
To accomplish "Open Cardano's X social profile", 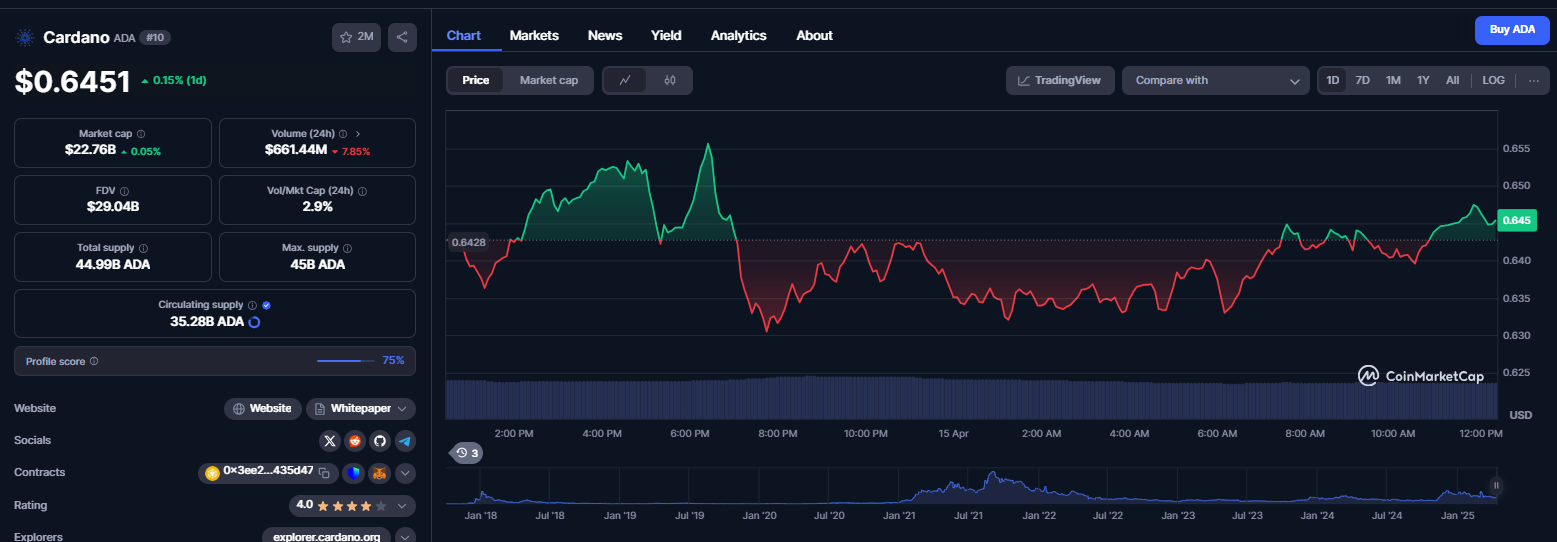I will click(330, 440).
